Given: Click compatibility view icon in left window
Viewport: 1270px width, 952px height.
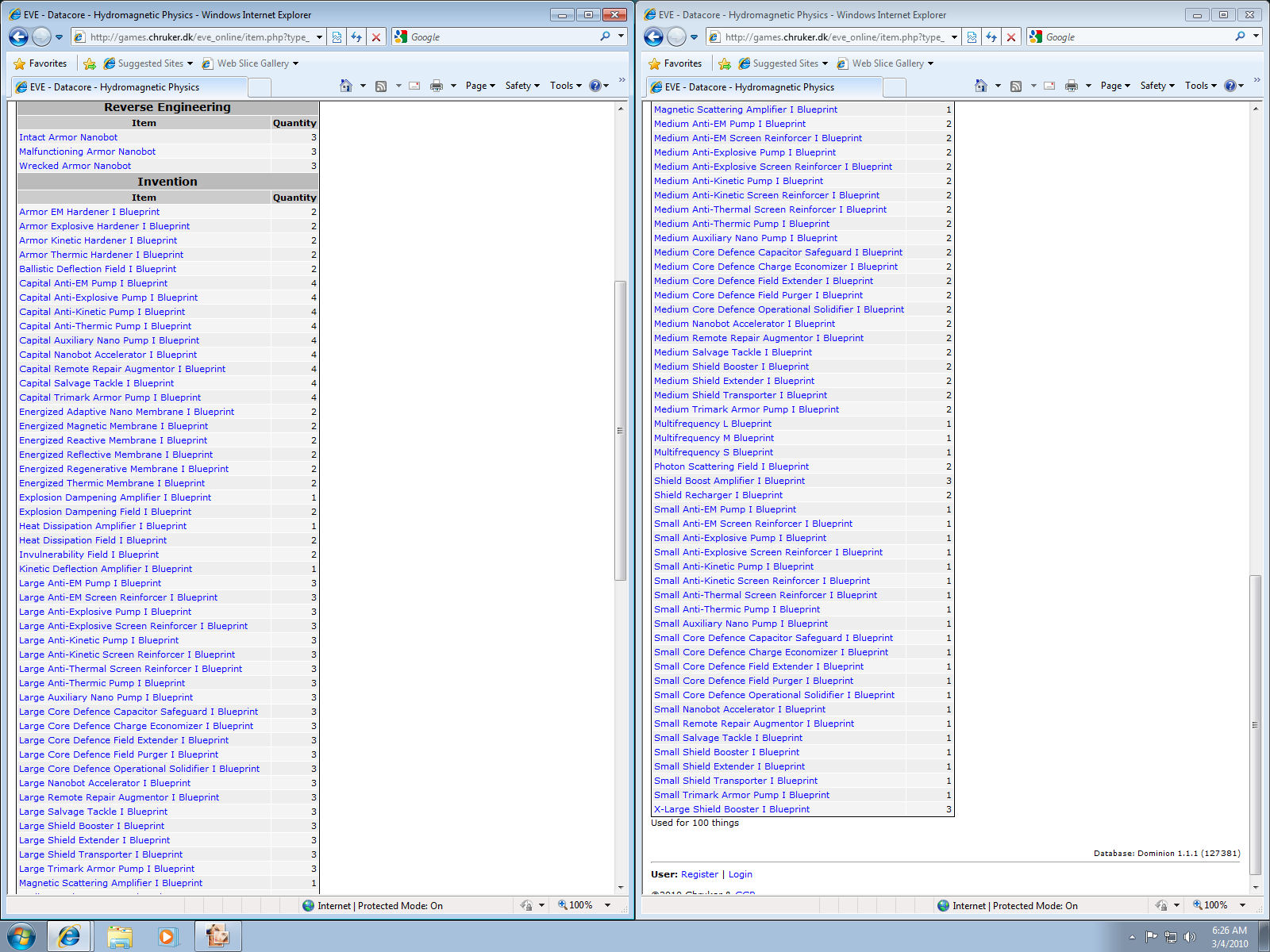Looking at the screenshot, I should pos(337,36).
